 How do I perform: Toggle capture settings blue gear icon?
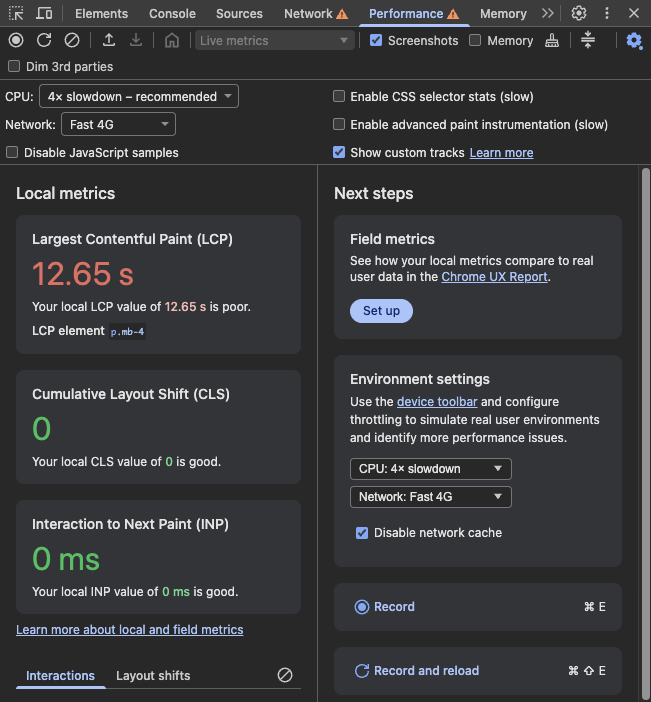pyautogui.click(x=634, y=41)
